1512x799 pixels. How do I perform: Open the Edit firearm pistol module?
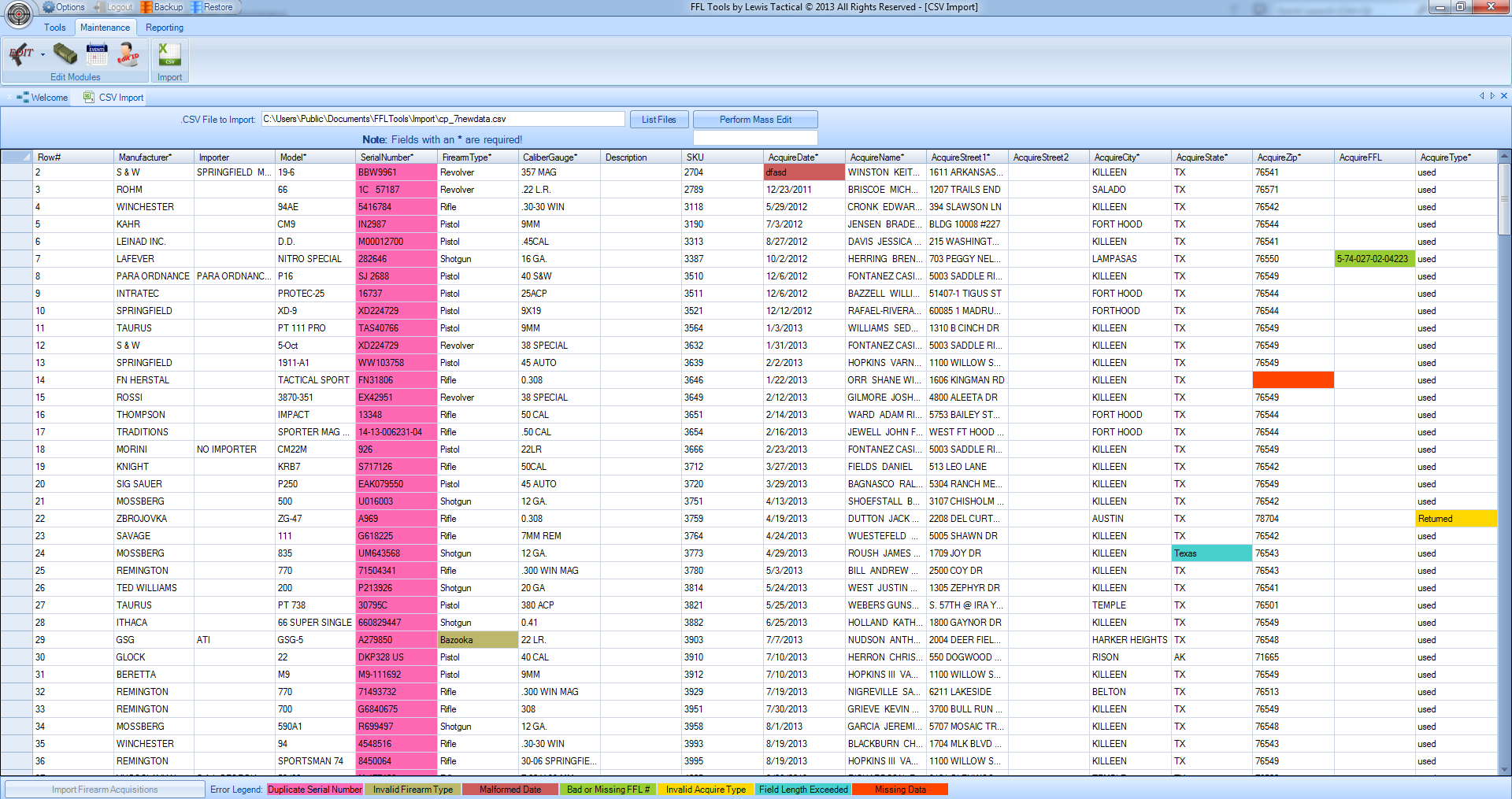[21, 54]
